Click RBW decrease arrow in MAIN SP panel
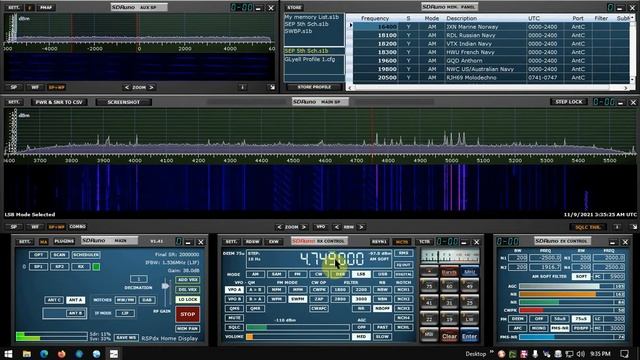The width and height of the screenshot is (640, 360). click(336, 227)
